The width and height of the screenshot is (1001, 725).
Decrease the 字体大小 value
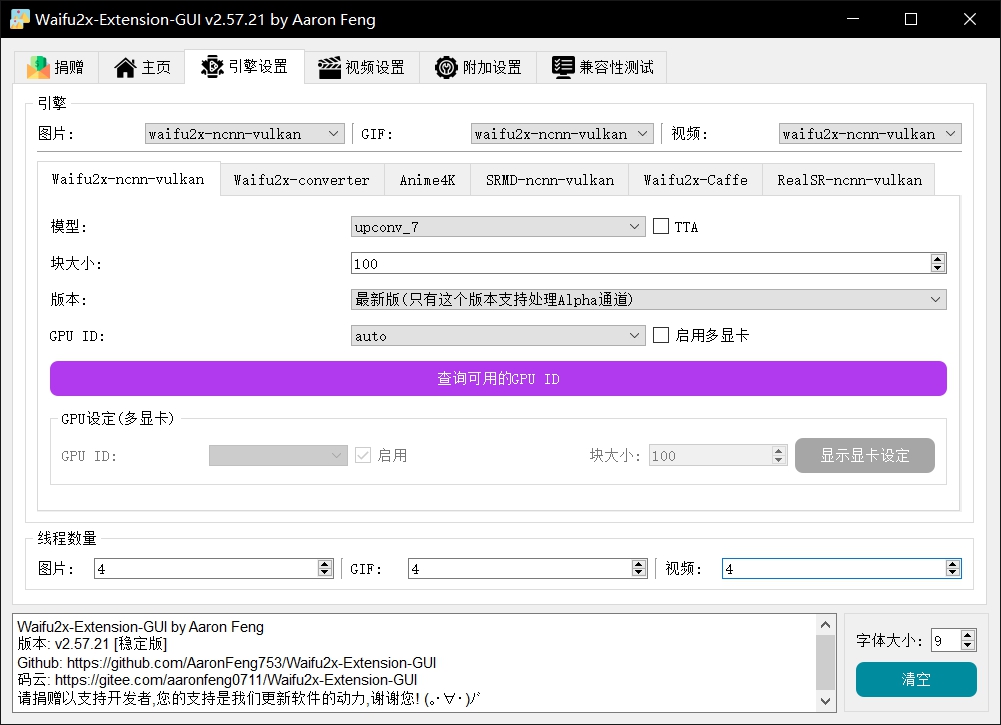tap(968, 645)
